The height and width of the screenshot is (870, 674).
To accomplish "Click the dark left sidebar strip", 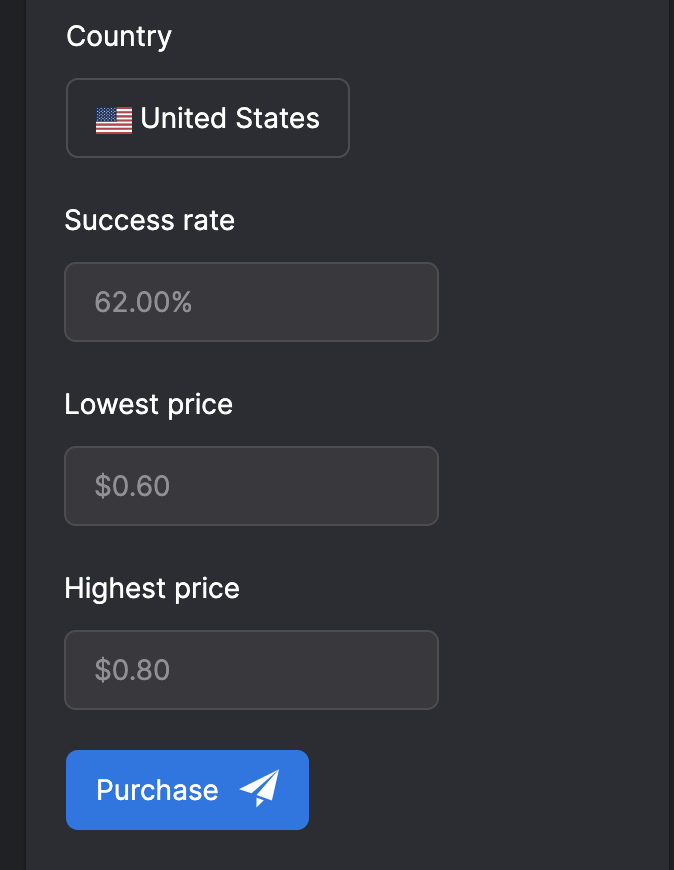I will pos(11,435).
